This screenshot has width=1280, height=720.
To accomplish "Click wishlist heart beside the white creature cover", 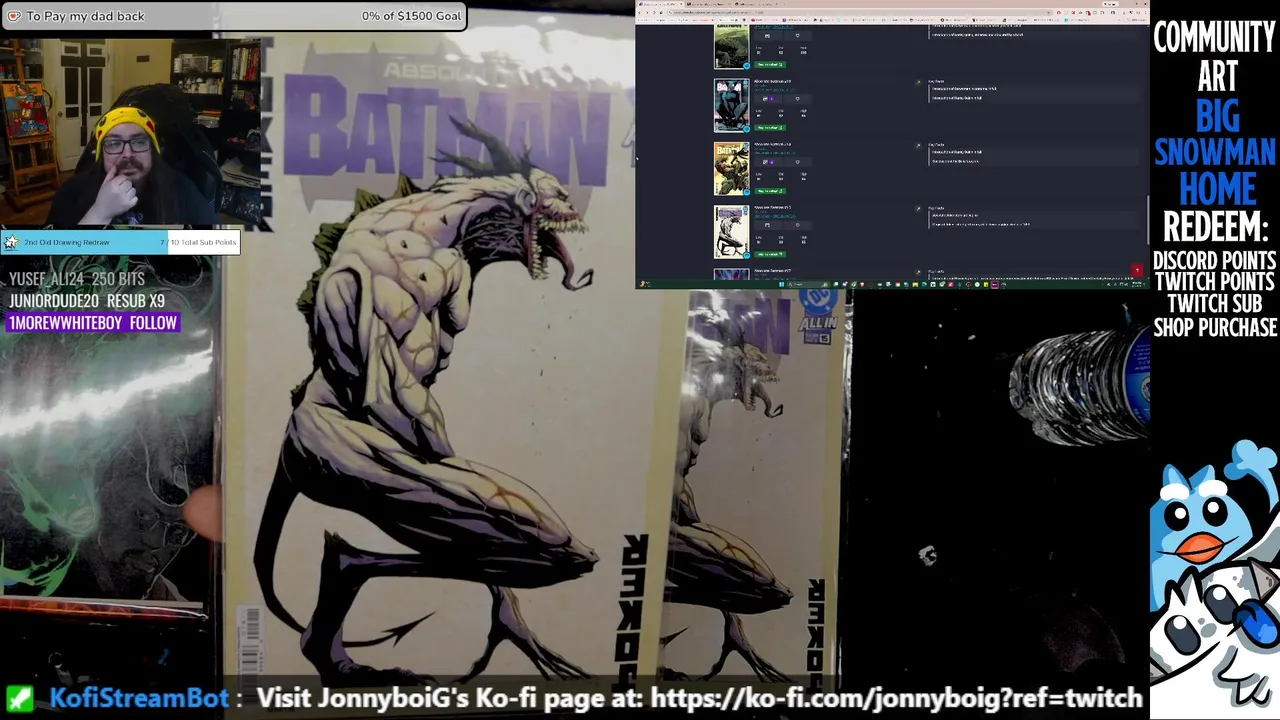I will (797, 225).
